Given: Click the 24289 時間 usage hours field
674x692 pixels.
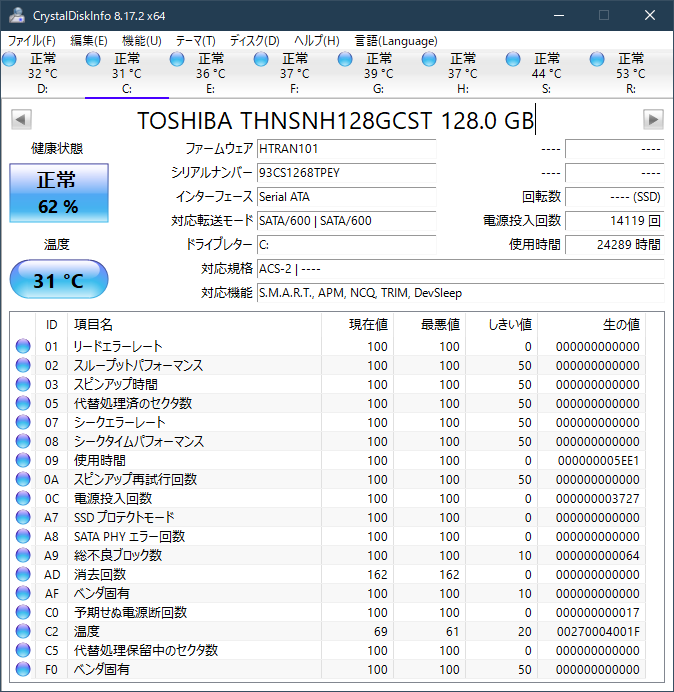Looking at the screenshot, I should (x=614, y=244).
